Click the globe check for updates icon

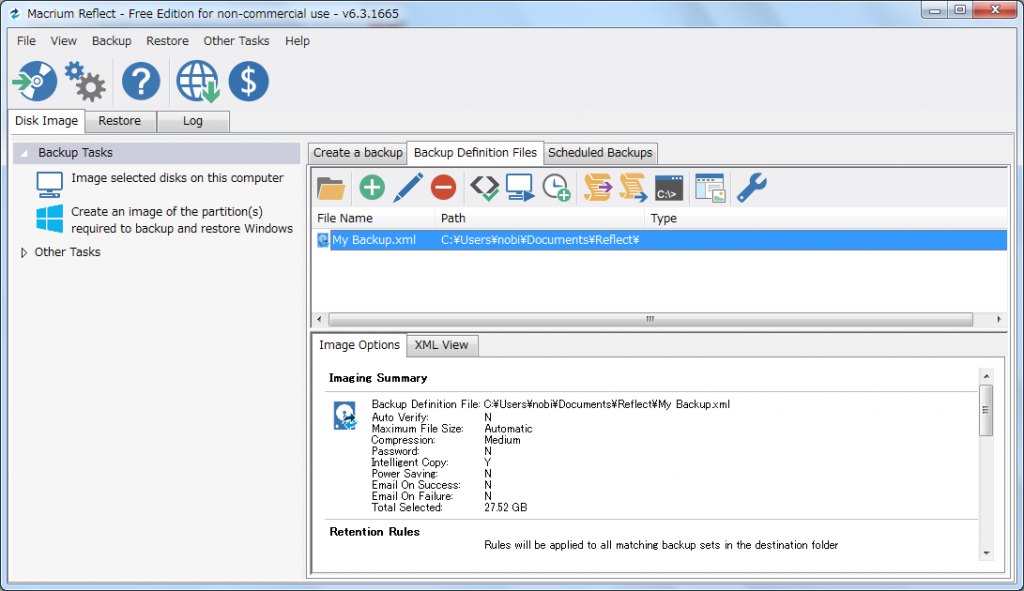click(198, 82)
